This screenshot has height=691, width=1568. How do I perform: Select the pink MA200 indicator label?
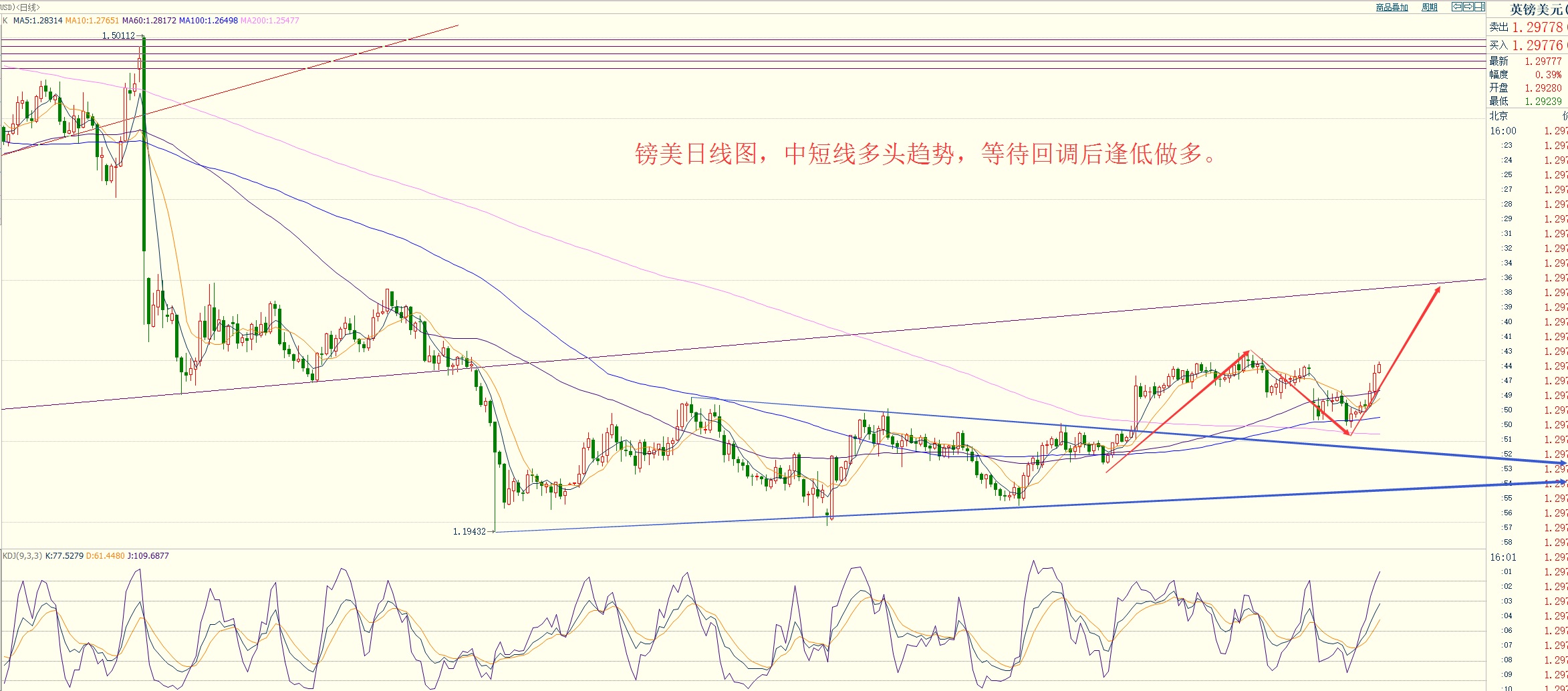[269, 21]
